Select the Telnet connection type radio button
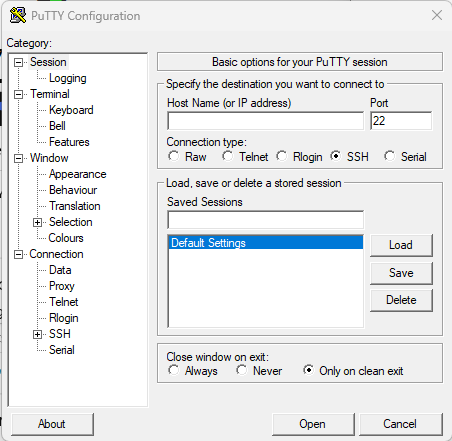452x441 pixels. [x=228, y=156]
